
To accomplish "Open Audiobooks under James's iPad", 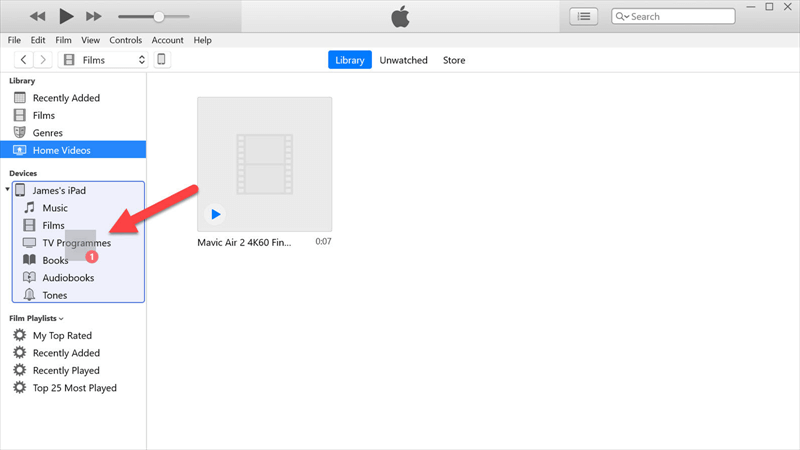I will coord(68,278).
